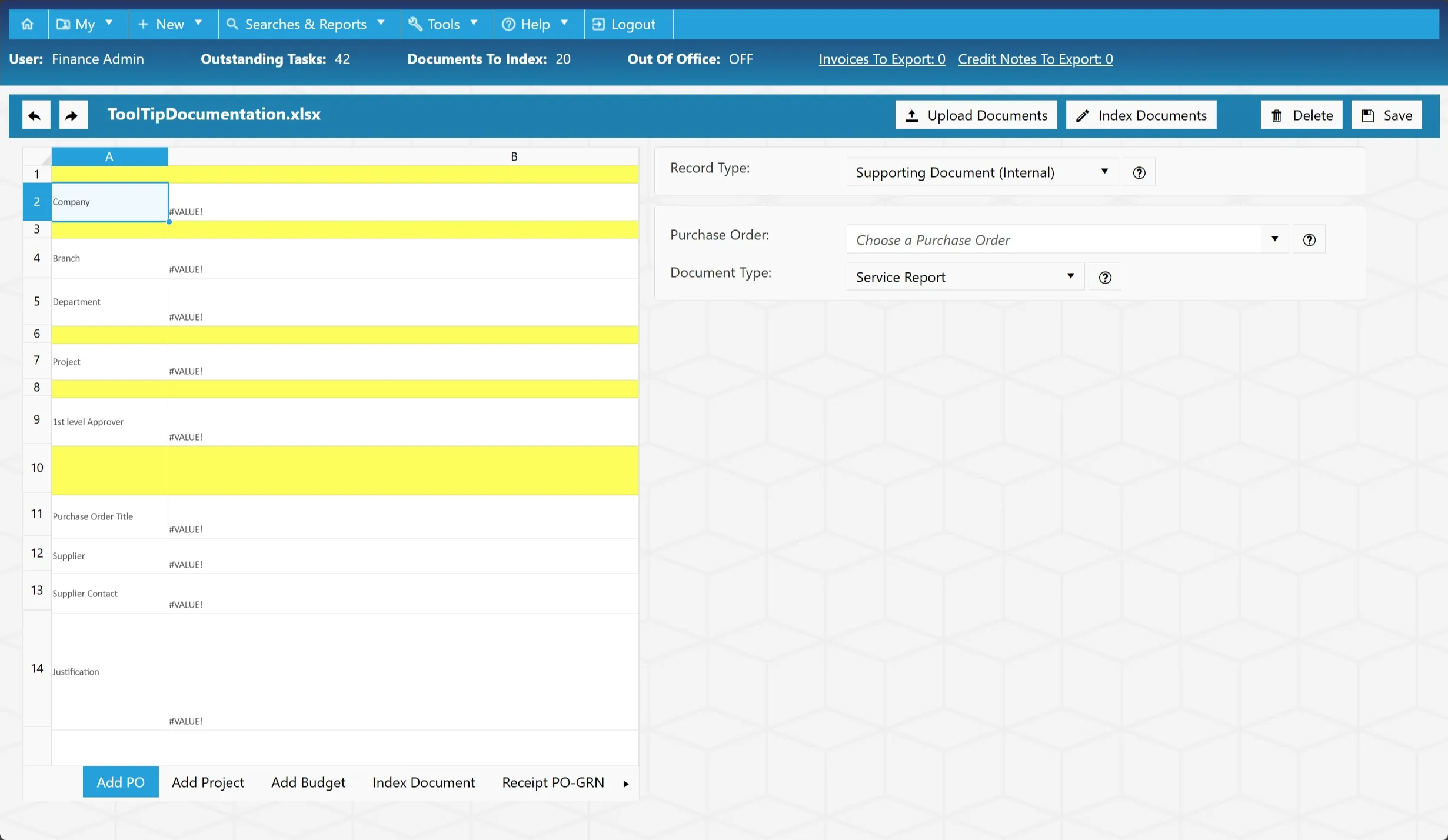Image resolution: width=1448 pixels, height=840 pixels.
Task: Select the Add PO sheet tab
Action: point(121,782)
